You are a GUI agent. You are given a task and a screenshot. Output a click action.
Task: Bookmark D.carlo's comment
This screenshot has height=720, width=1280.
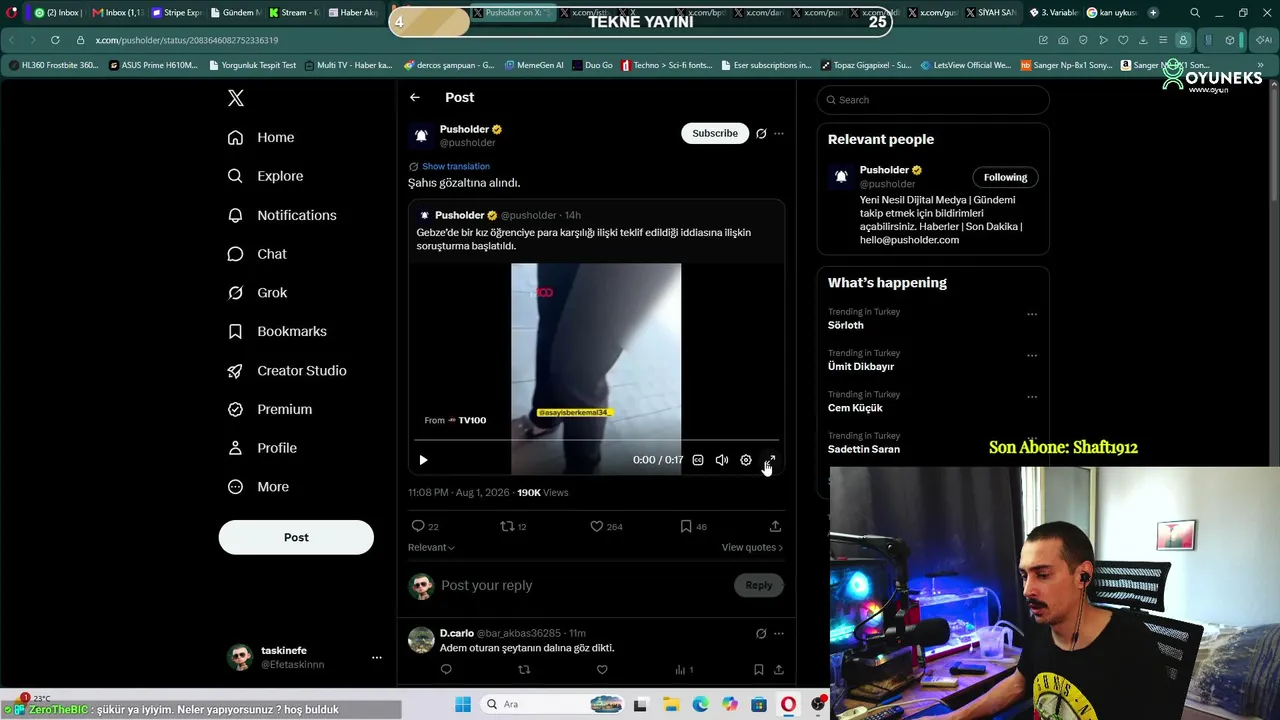click(x=758, y=670)
